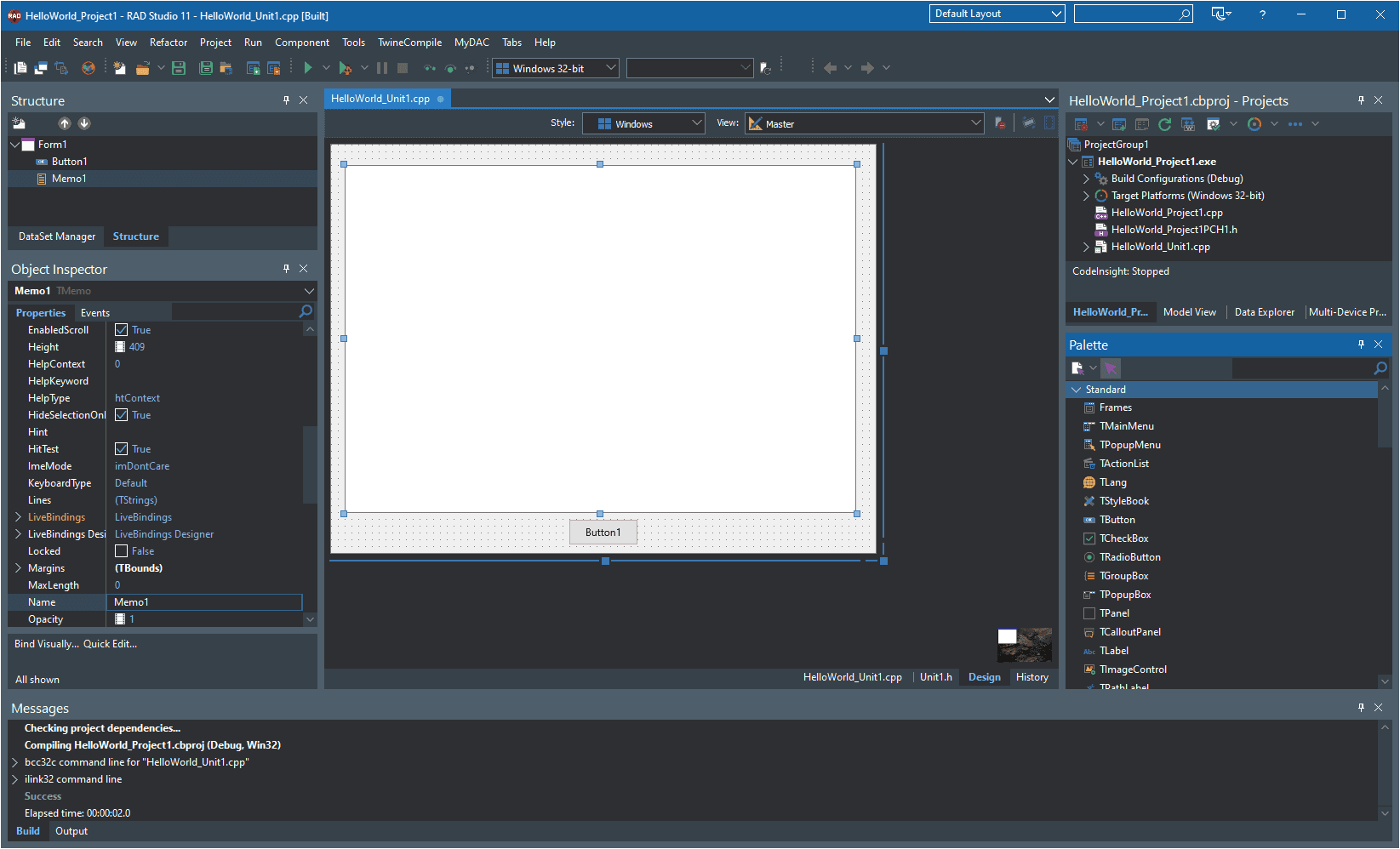Click the Open Project icon
The width and height of the screenshot is (1400, 849).
(x=226, y=68)
